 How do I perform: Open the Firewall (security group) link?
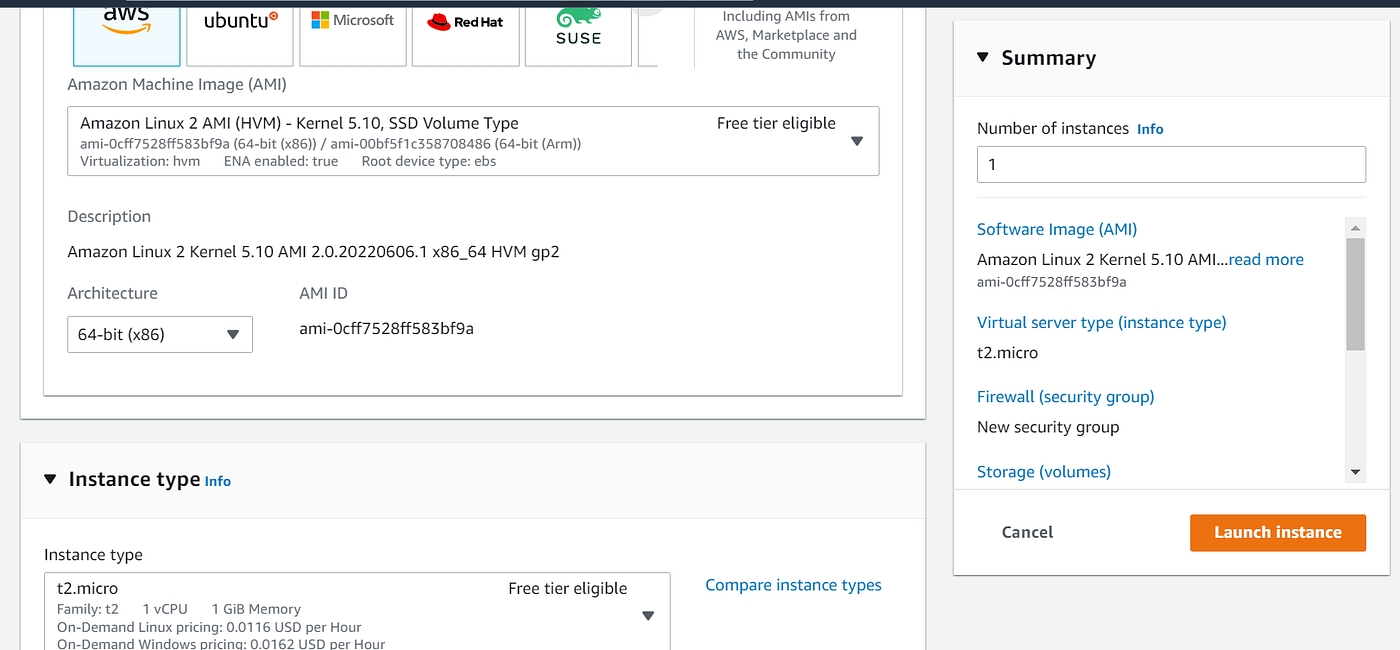coord(1065,396)
